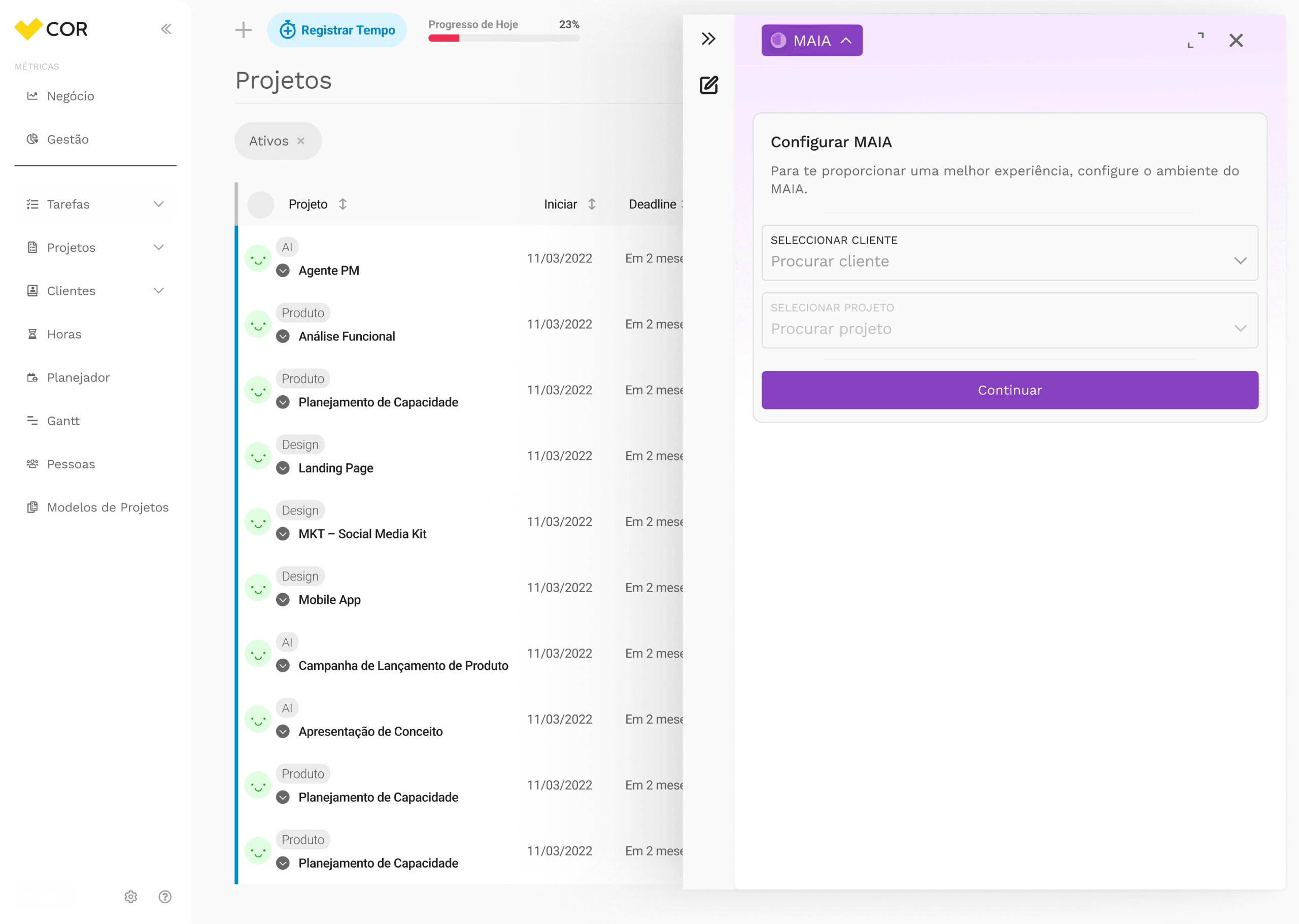Expand Análise Funcional row arrow
The height and width of the screenshot is (924, 1299).
(283, 337)
